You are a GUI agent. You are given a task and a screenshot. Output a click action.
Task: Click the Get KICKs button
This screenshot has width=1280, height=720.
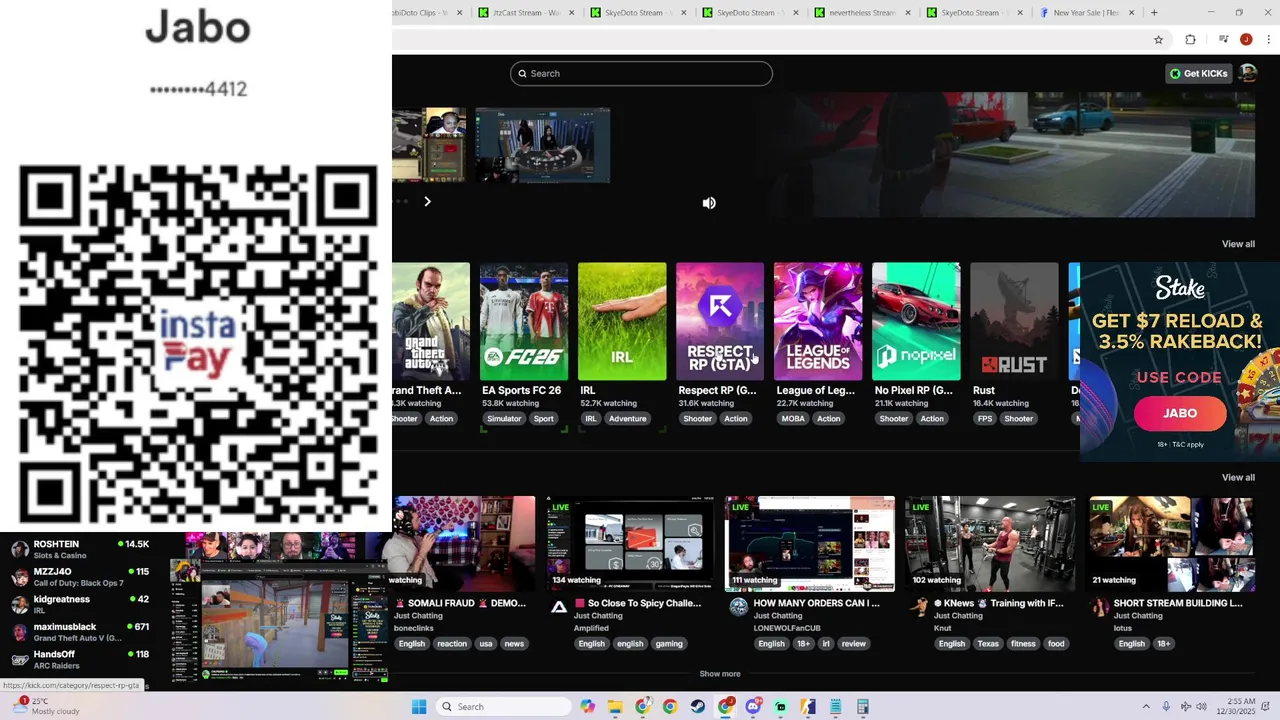1198,73
